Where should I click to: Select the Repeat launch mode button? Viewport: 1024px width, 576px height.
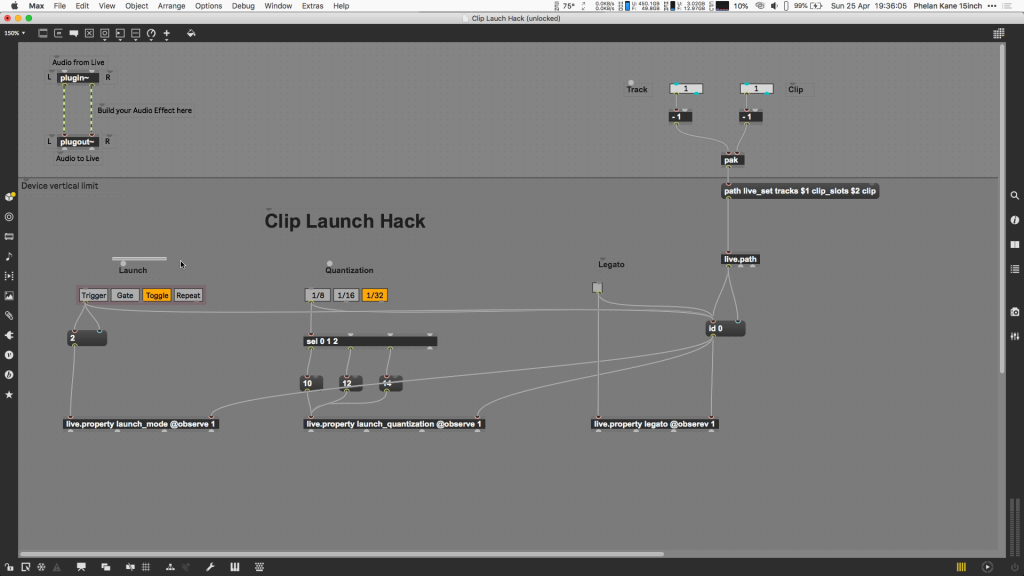[x=188, y=295]
